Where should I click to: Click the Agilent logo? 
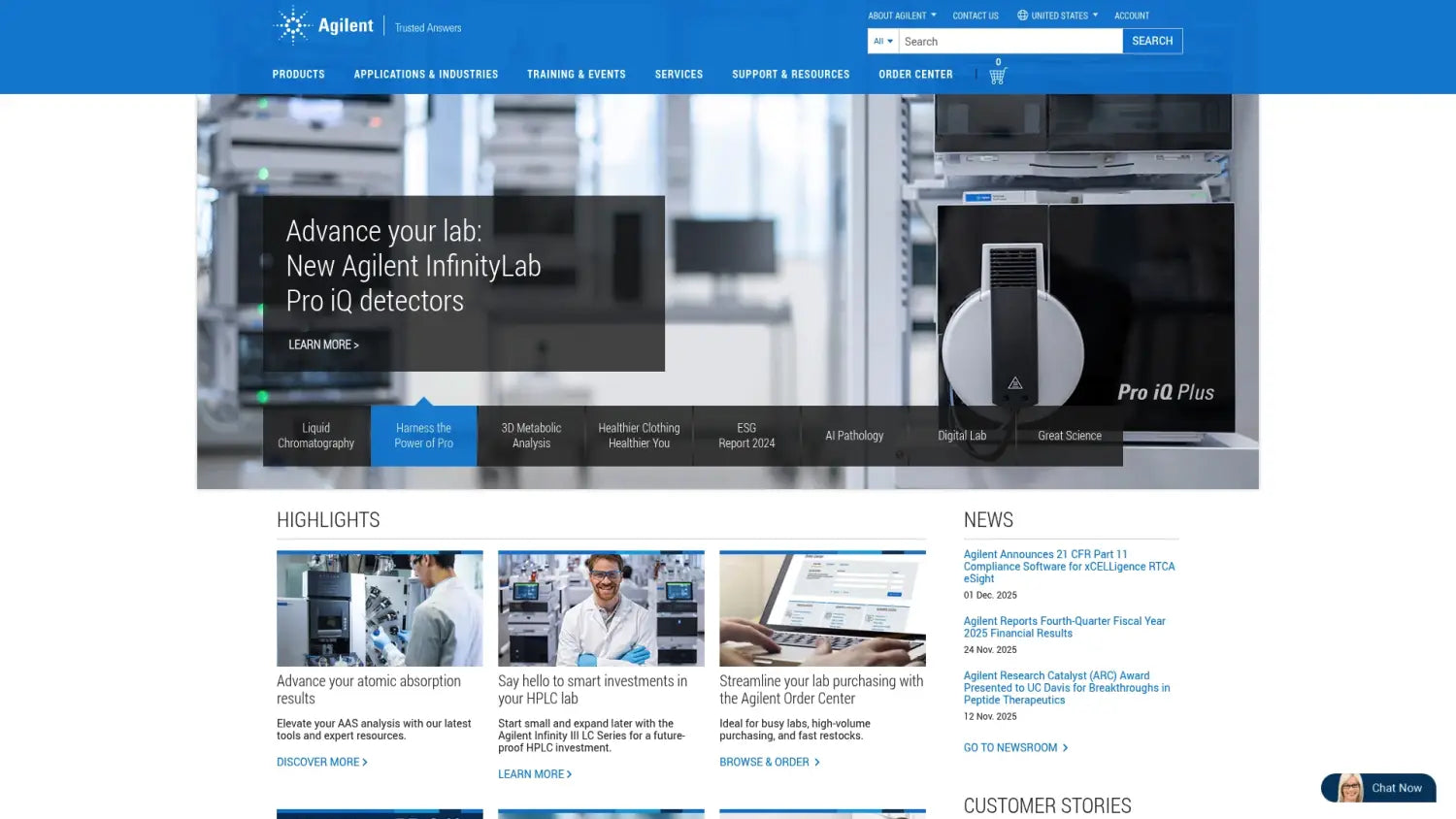[x=324, y=25]
